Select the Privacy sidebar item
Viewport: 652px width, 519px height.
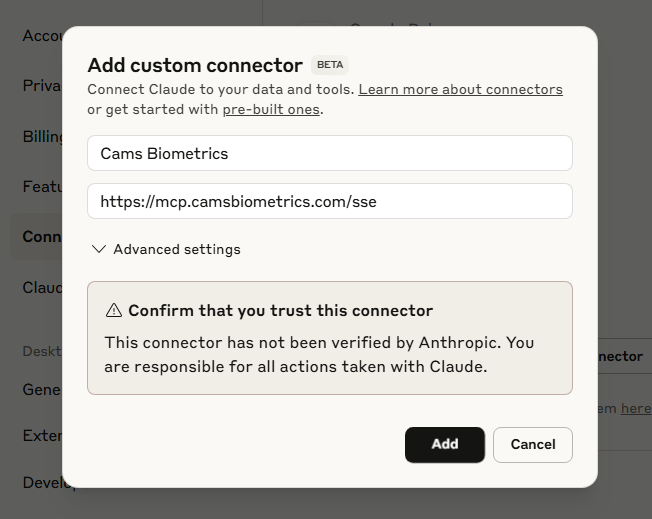42,86
